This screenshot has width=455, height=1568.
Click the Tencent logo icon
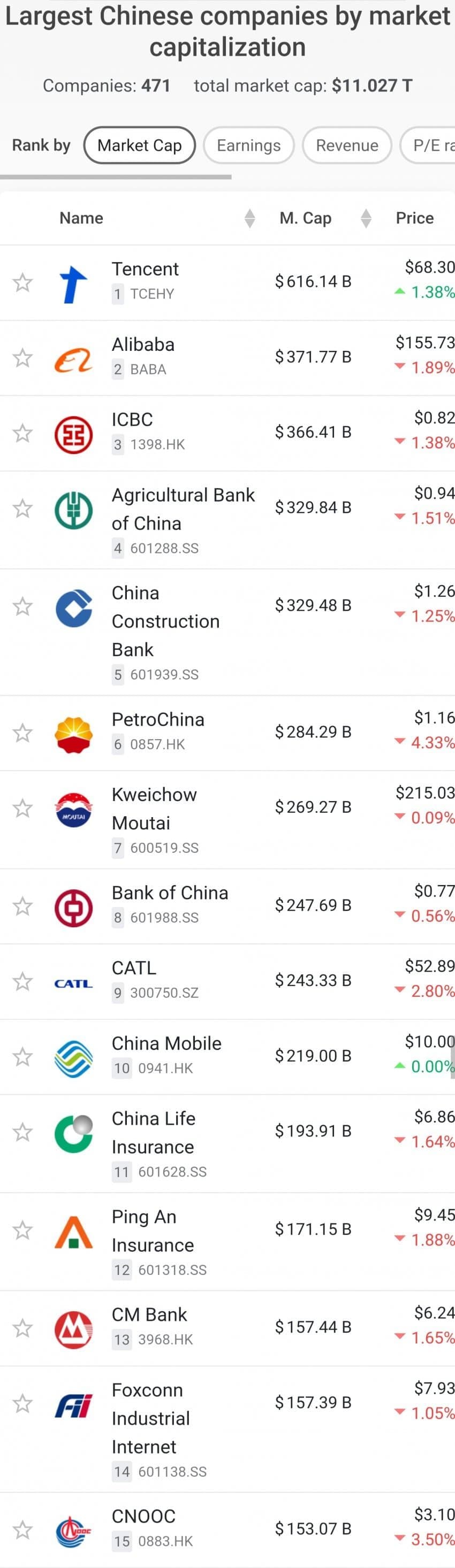(x=73, y=283)
